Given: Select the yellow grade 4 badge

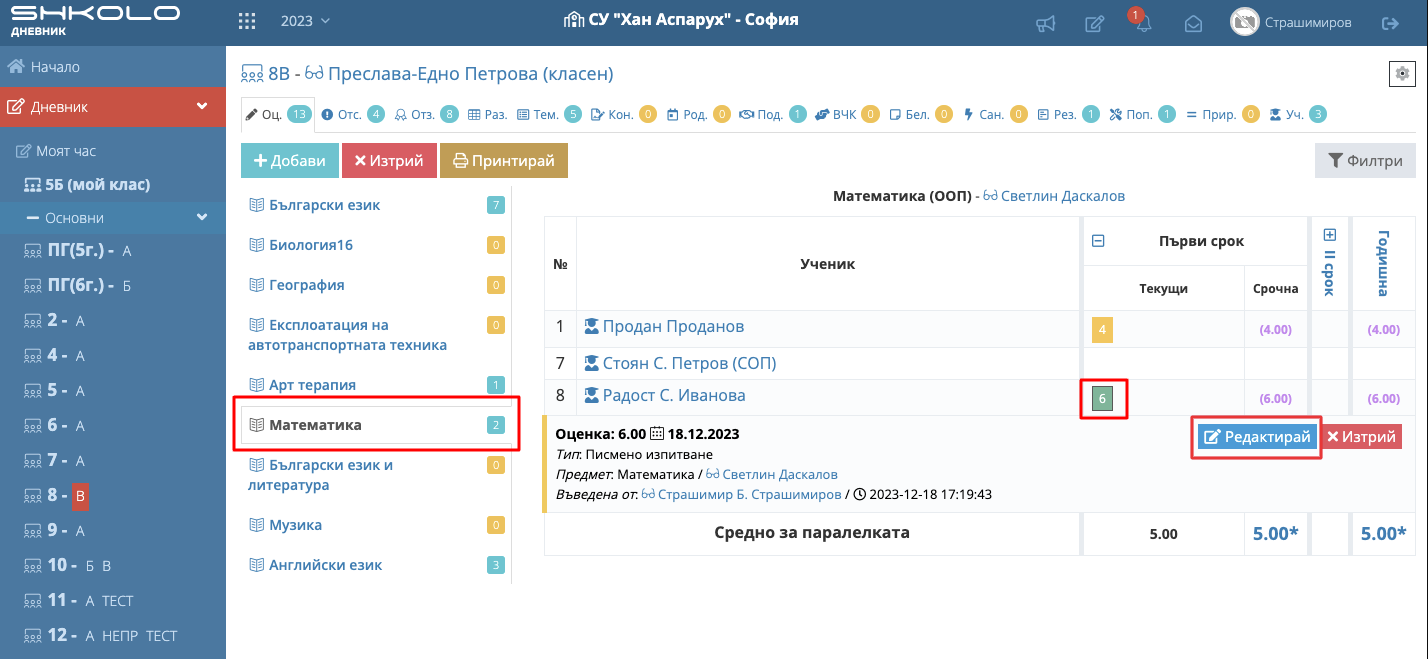Looking at the screenshot, I should (x=1102, y=329).
